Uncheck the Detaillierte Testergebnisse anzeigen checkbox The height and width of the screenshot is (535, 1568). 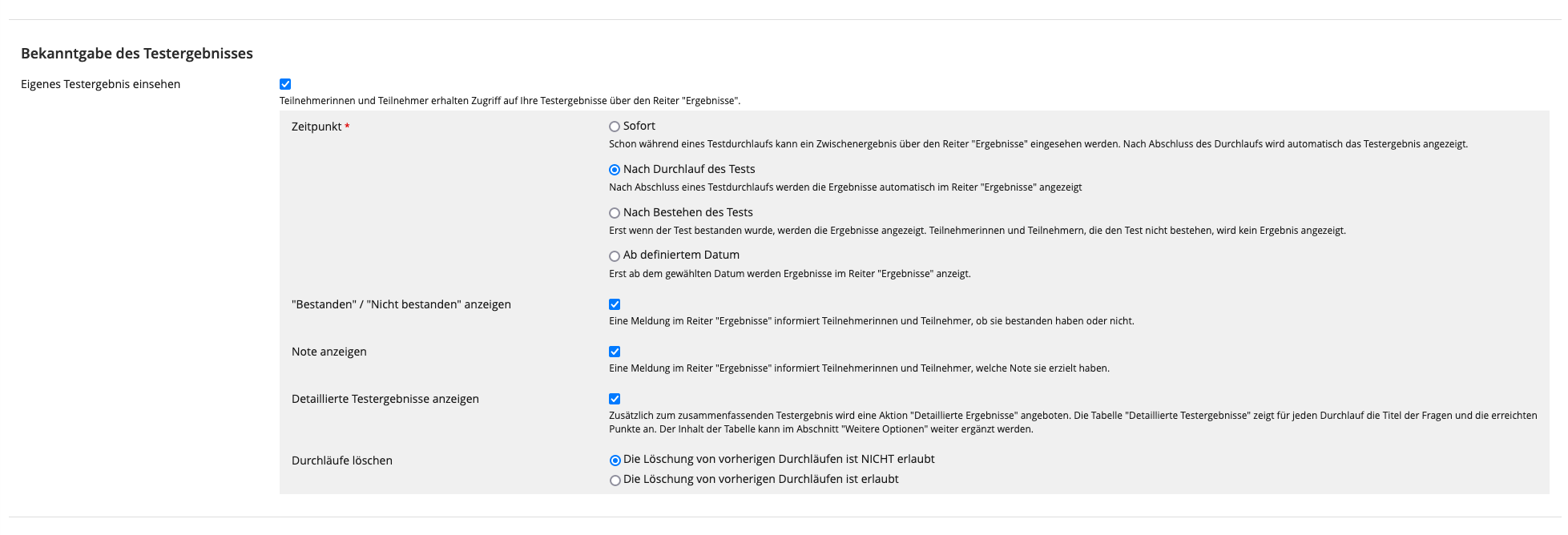(615, 399)
